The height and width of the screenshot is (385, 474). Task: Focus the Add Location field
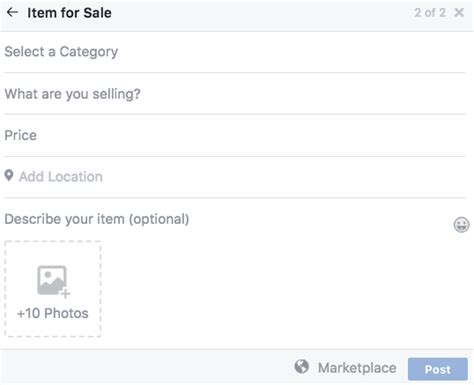235,177
